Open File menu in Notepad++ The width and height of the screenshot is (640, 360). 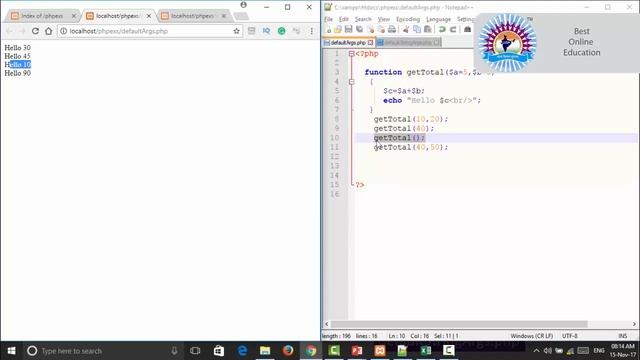[329, 19]
